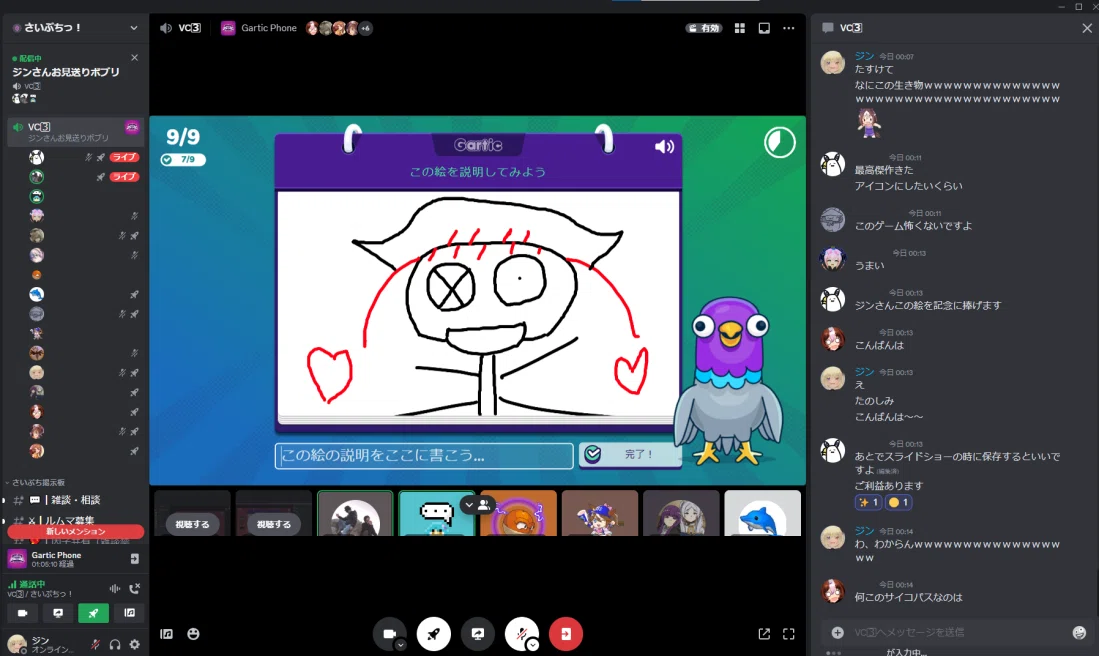Viewport: 1099px width, 656px height.
Task: Select the orange ball avatar participant tile
Action: [x=518, y=514]
